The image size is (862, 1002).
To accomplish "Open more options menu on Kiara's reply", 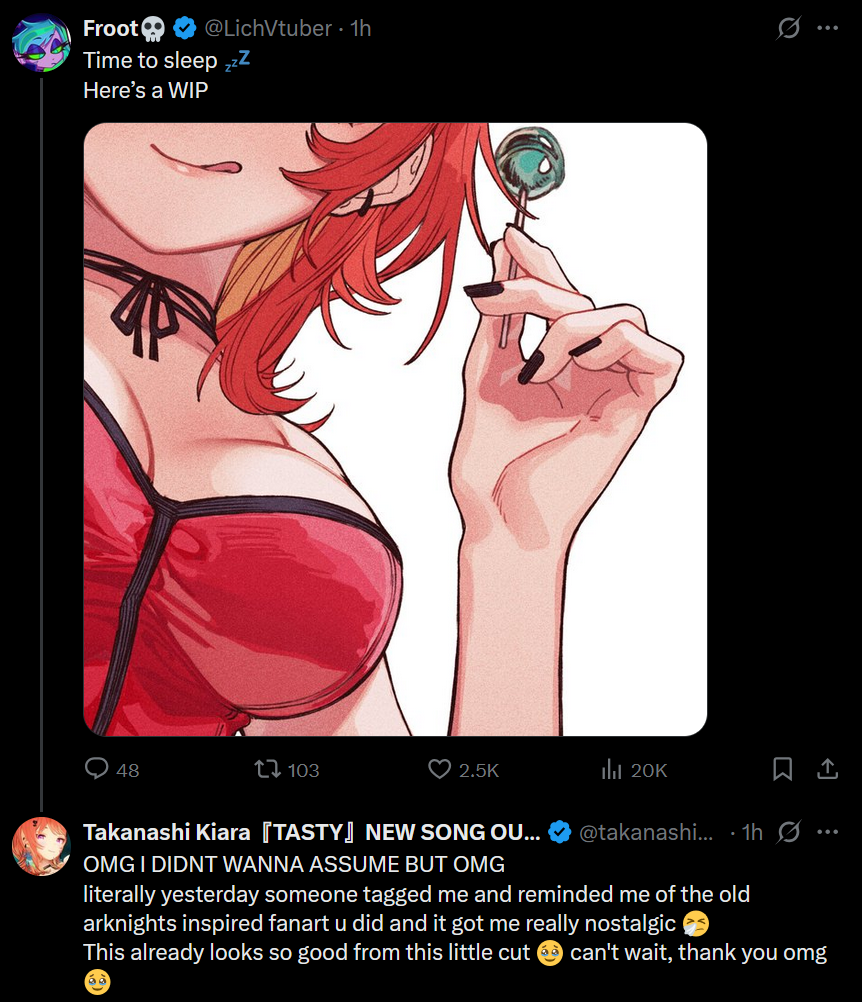I will pyautogui.click(x=827, y=832).
